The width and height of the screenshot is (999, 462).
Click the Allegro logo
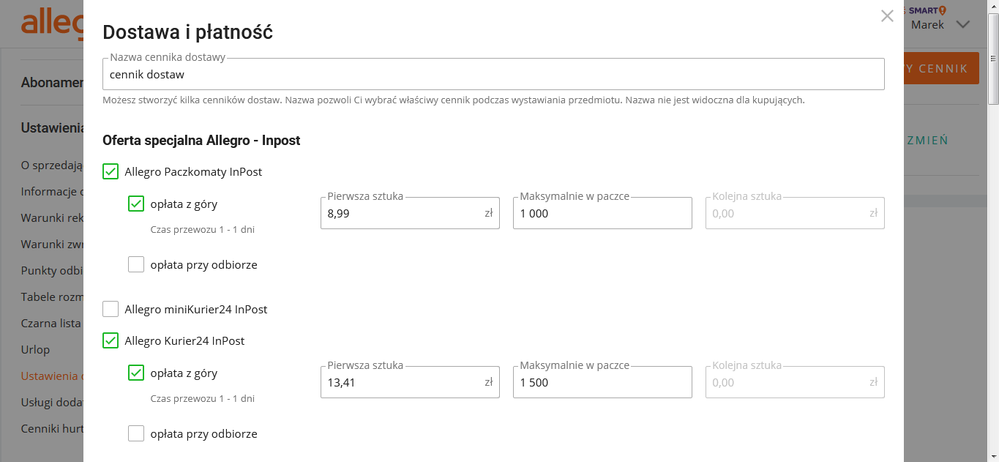click(x=50, y=23)
